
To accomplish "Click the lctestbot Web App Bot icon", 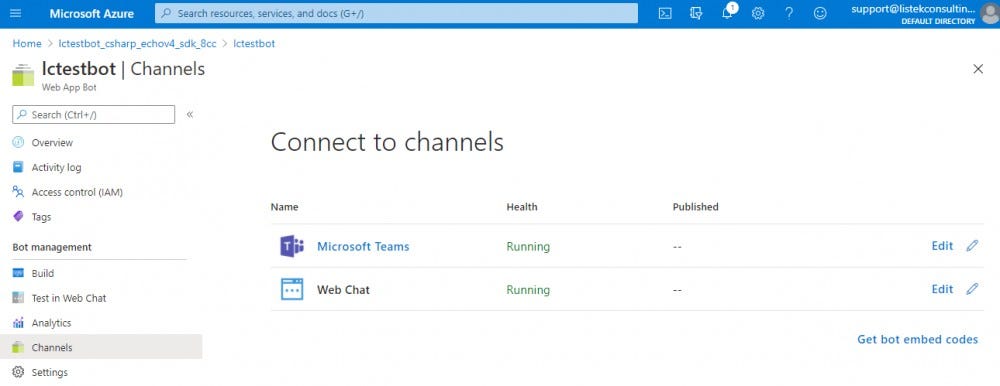I will tap(23, 75).
